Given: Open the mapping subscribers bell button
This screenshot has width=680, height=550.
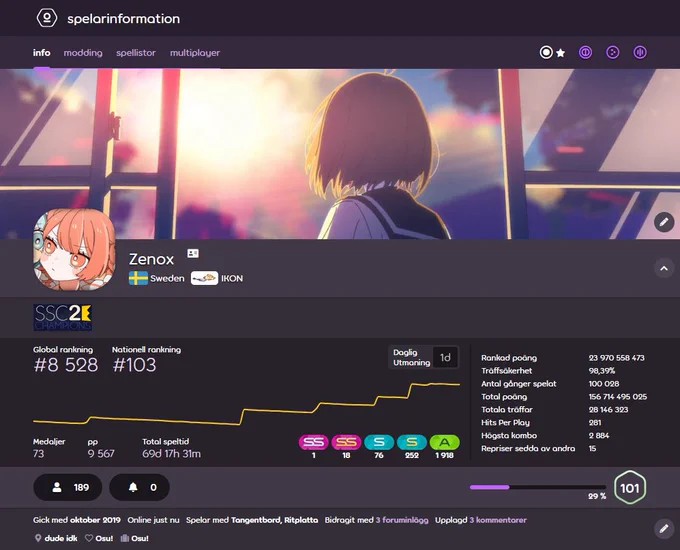Looking at the screenshot, I should pos(139,488).
